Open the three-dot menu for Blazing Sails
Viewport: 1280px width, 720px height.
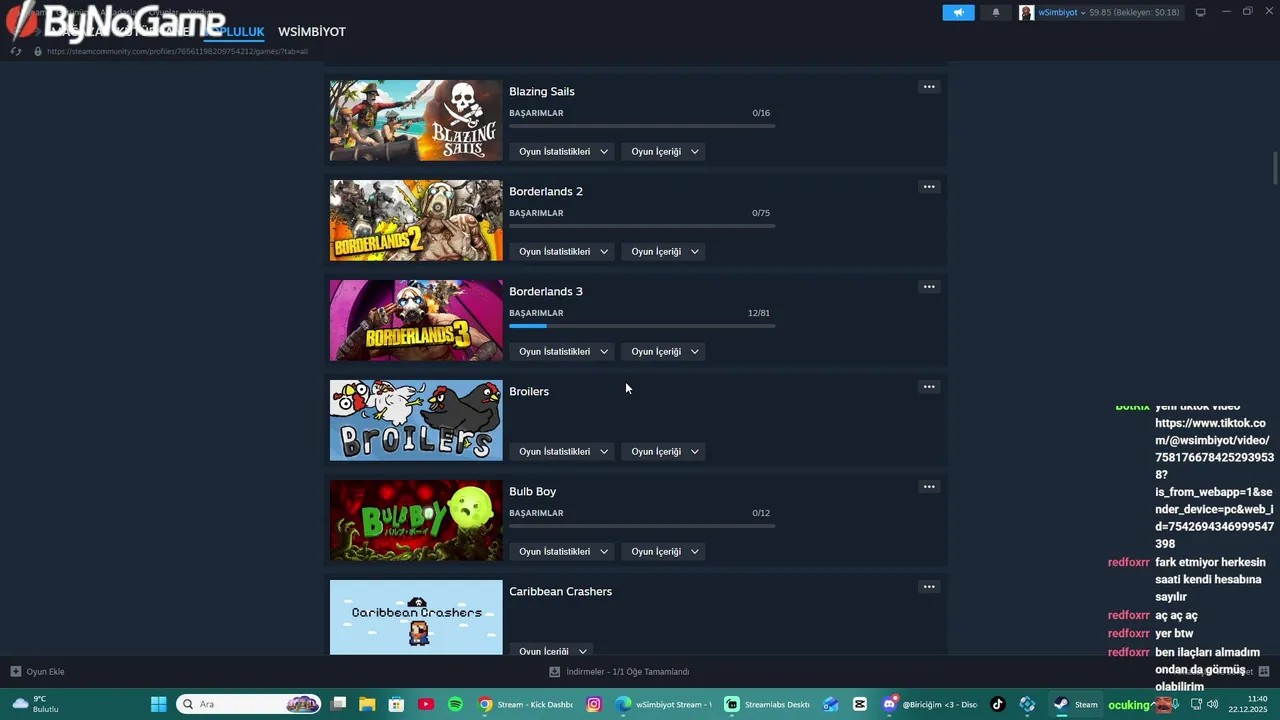click(929, 87)
